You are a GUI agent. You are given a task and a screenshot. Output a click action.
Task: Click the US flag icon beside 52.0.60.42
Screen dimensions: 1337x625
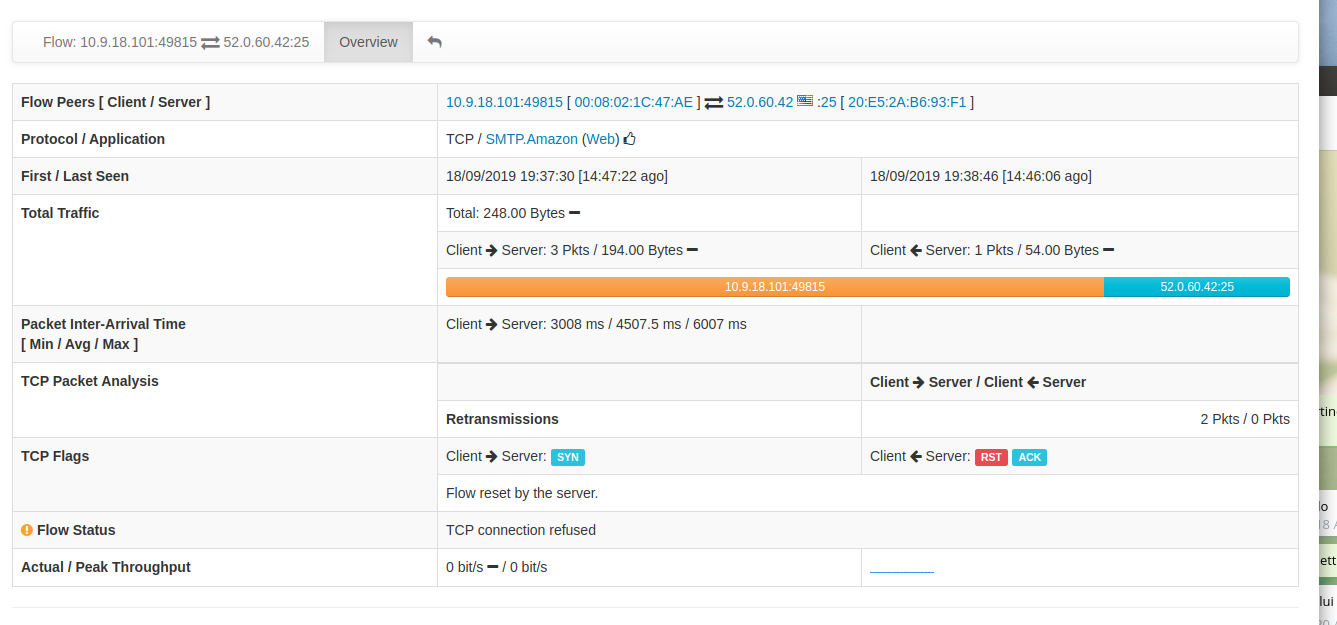[805, 100]
